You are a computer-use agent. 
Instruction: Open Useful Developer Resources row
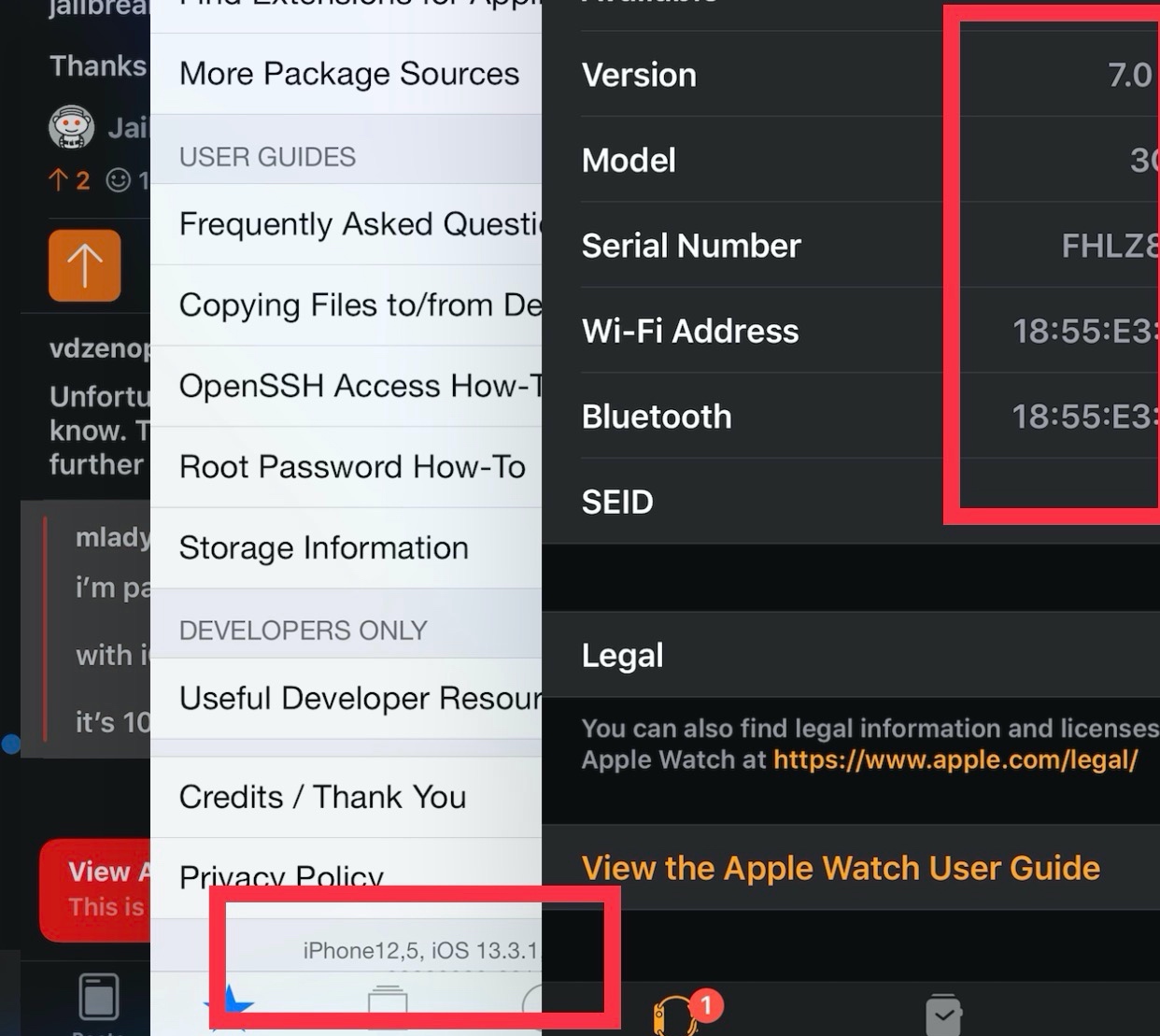pyautogui.click(x=347, y=699)
